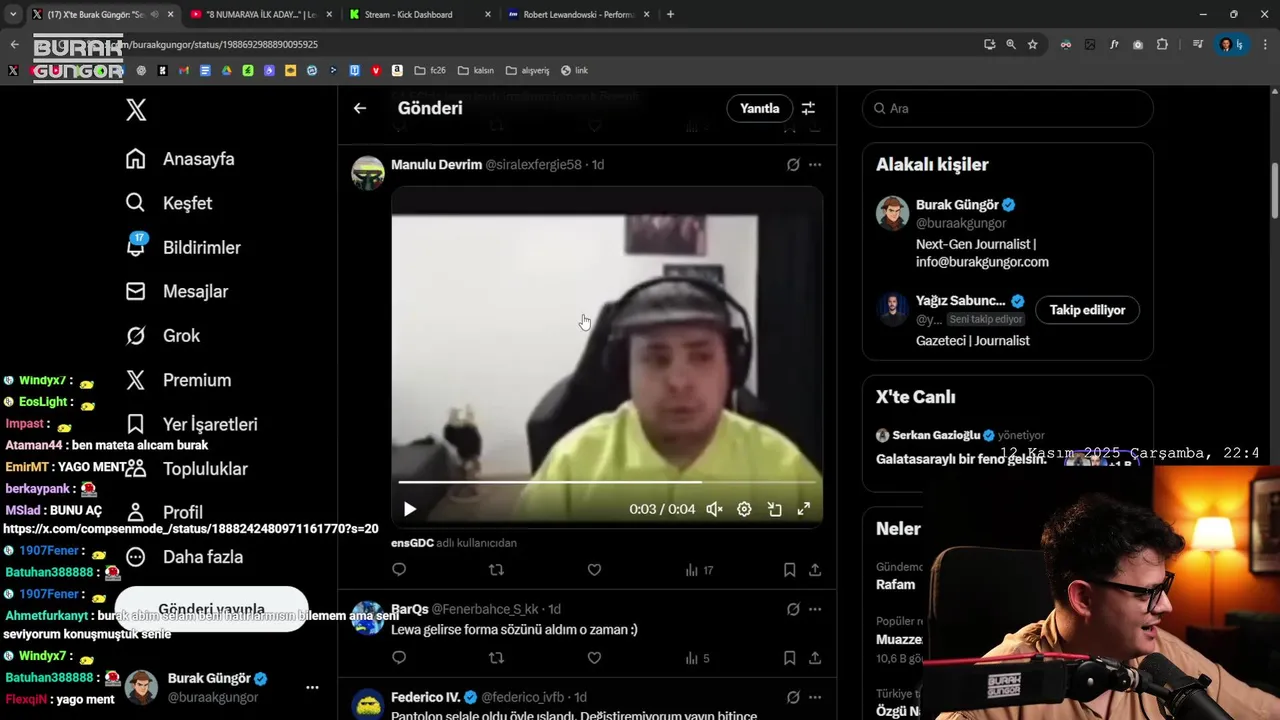Open the link bookmark
Viewport: 1280px width, 720px height.
pyautogui.click(x=574, y=70)
